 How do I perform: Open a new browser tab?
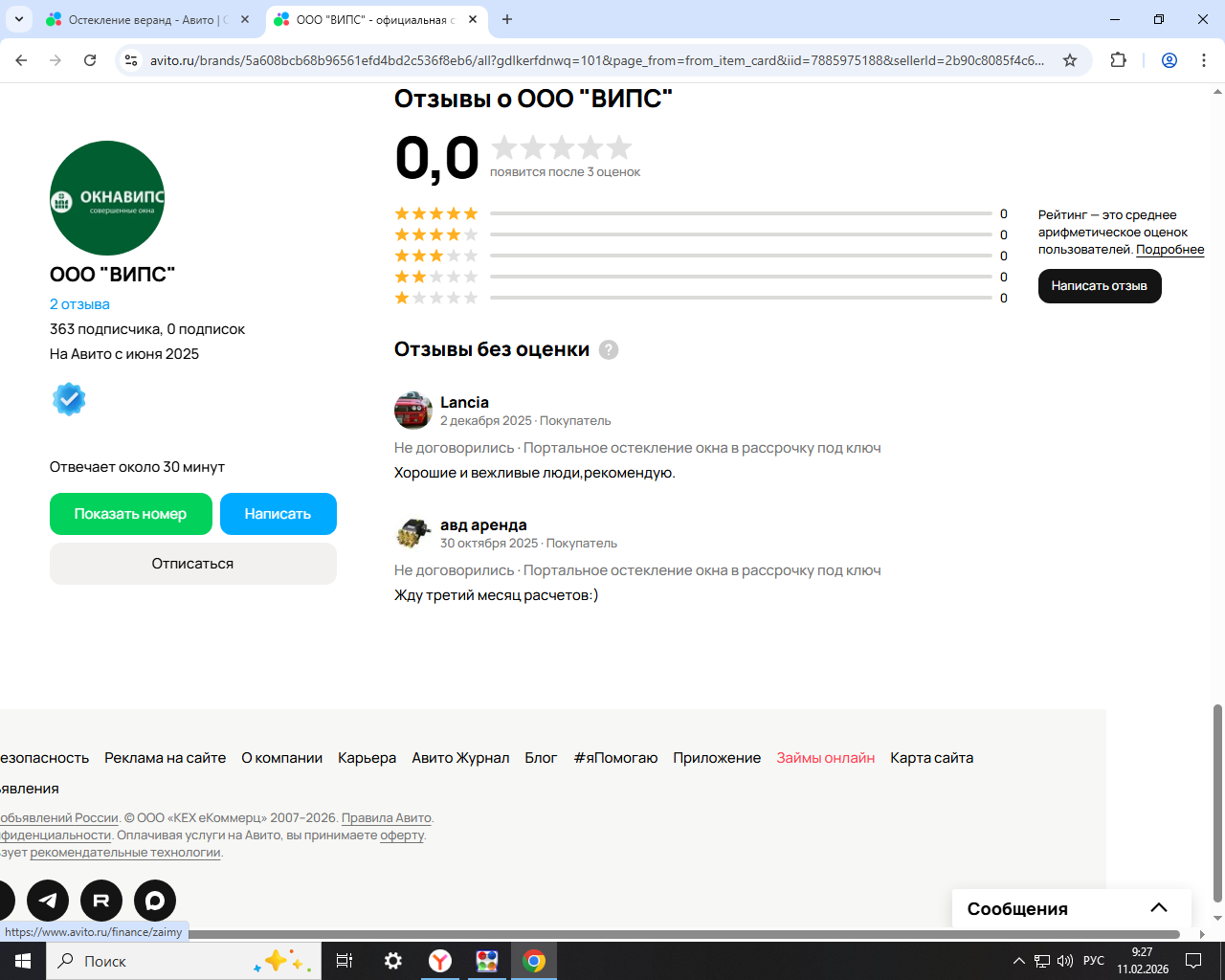tap(507, 19)
